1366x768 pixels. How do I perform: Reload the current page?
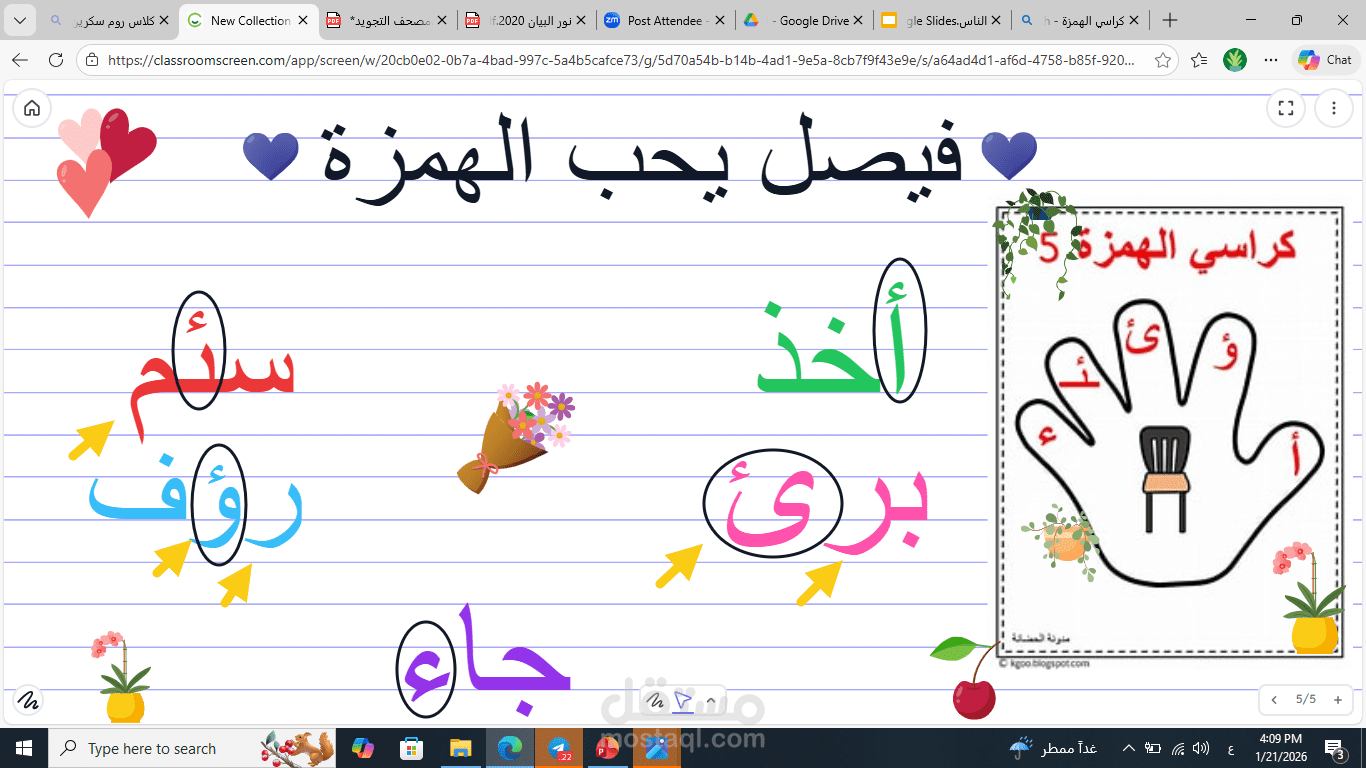click(56, 60)
